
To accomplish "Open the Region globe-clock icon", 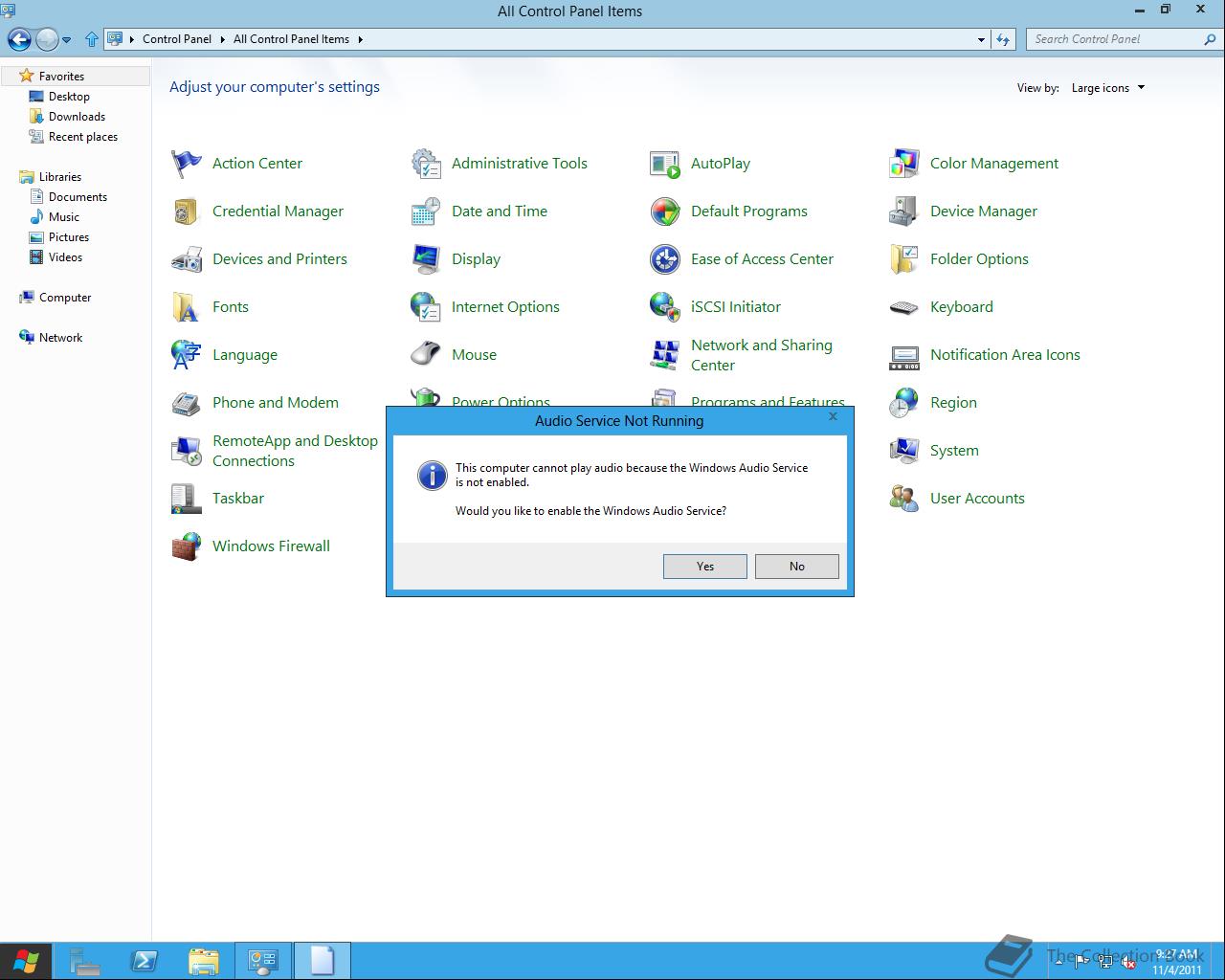I will point(904,403).
